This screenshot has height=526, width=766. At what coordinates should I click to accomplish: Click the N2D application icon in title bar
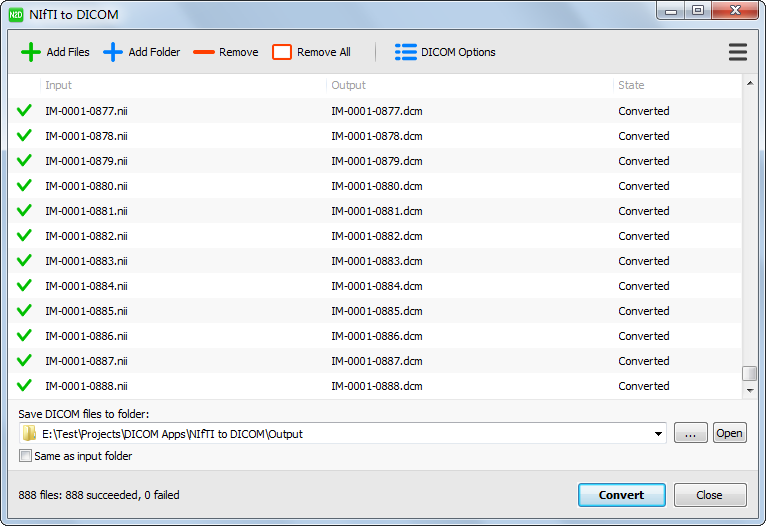coord(16,13)
